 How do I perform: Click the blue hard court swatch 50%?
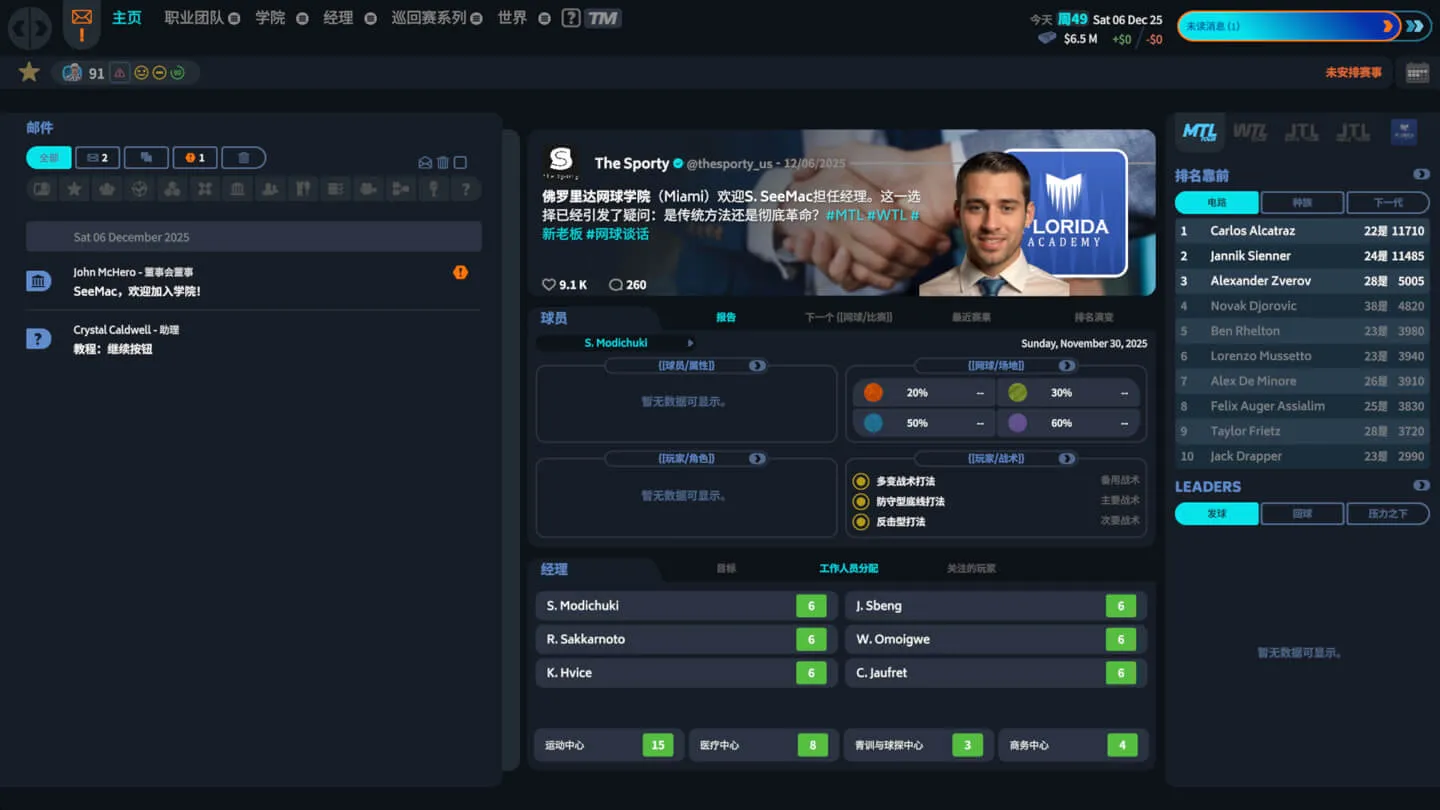873,423
